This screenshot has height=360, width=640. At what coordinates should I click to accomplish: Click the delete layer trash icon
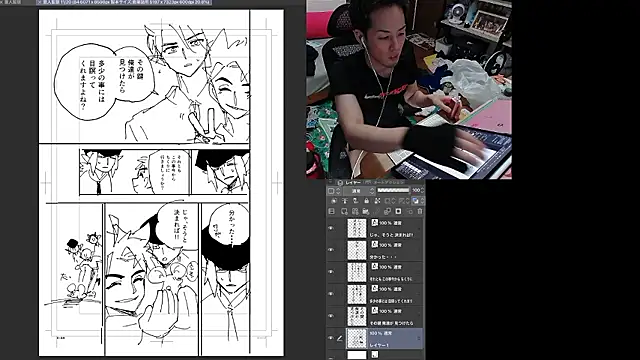point(420,211)
